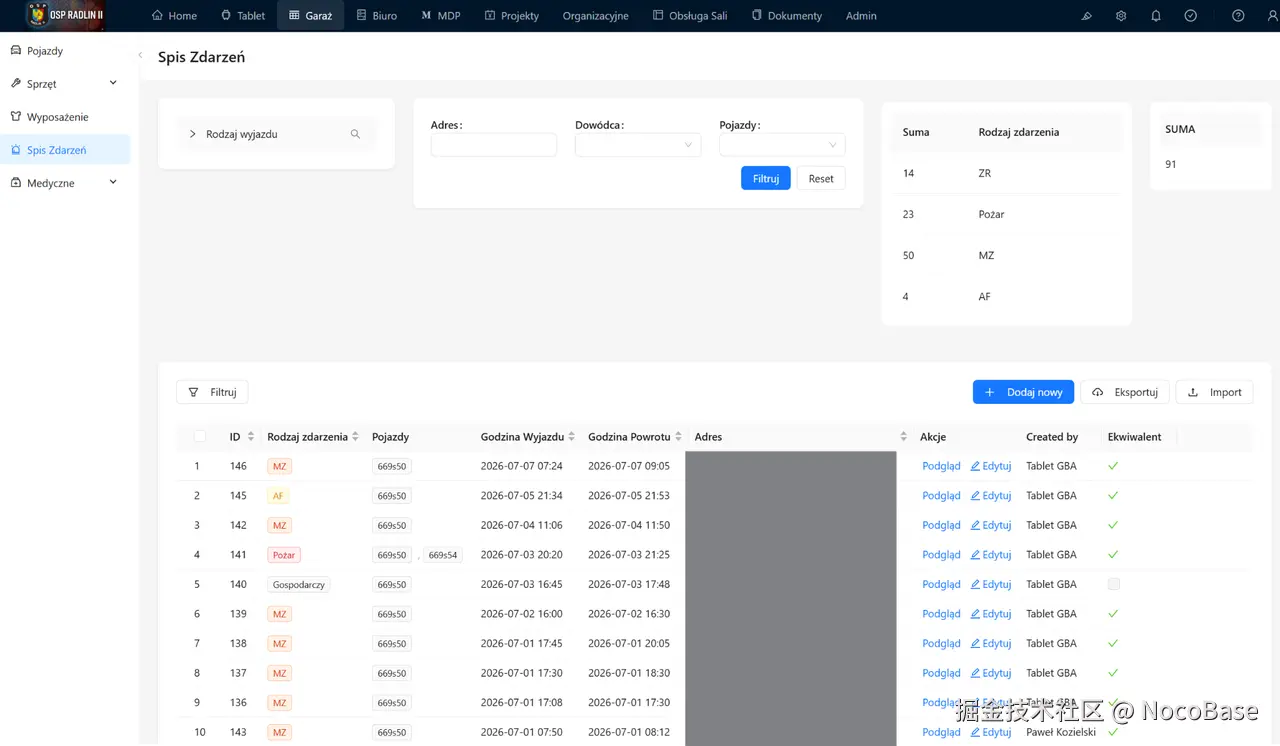Click the Eksportuj button
1280x746 pixels.
pyautogui.click(x=1125, y=392)
